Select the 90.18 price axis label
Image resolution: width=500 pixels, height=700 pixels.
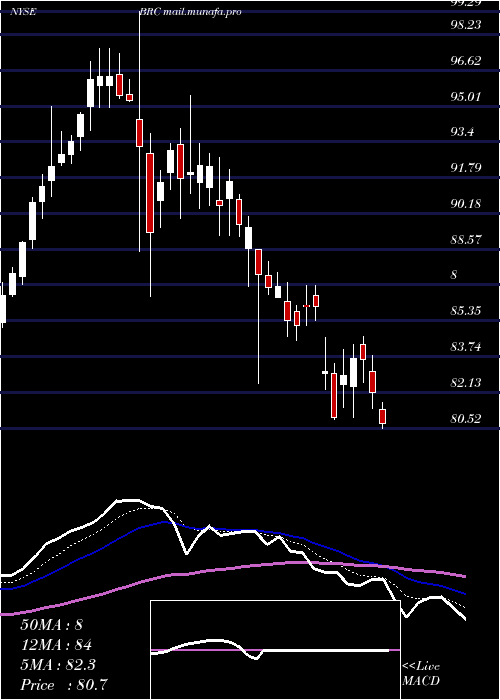466,204
